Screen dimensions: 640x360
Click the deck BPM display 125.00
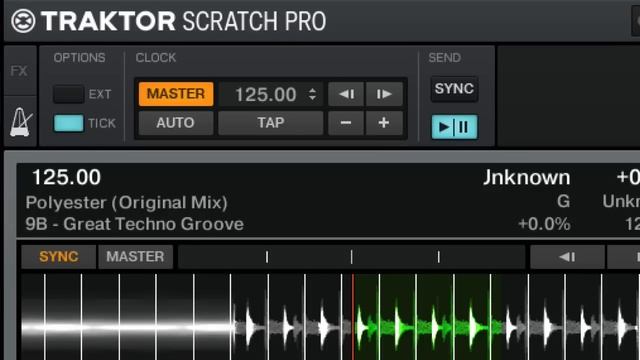[66, 177]
